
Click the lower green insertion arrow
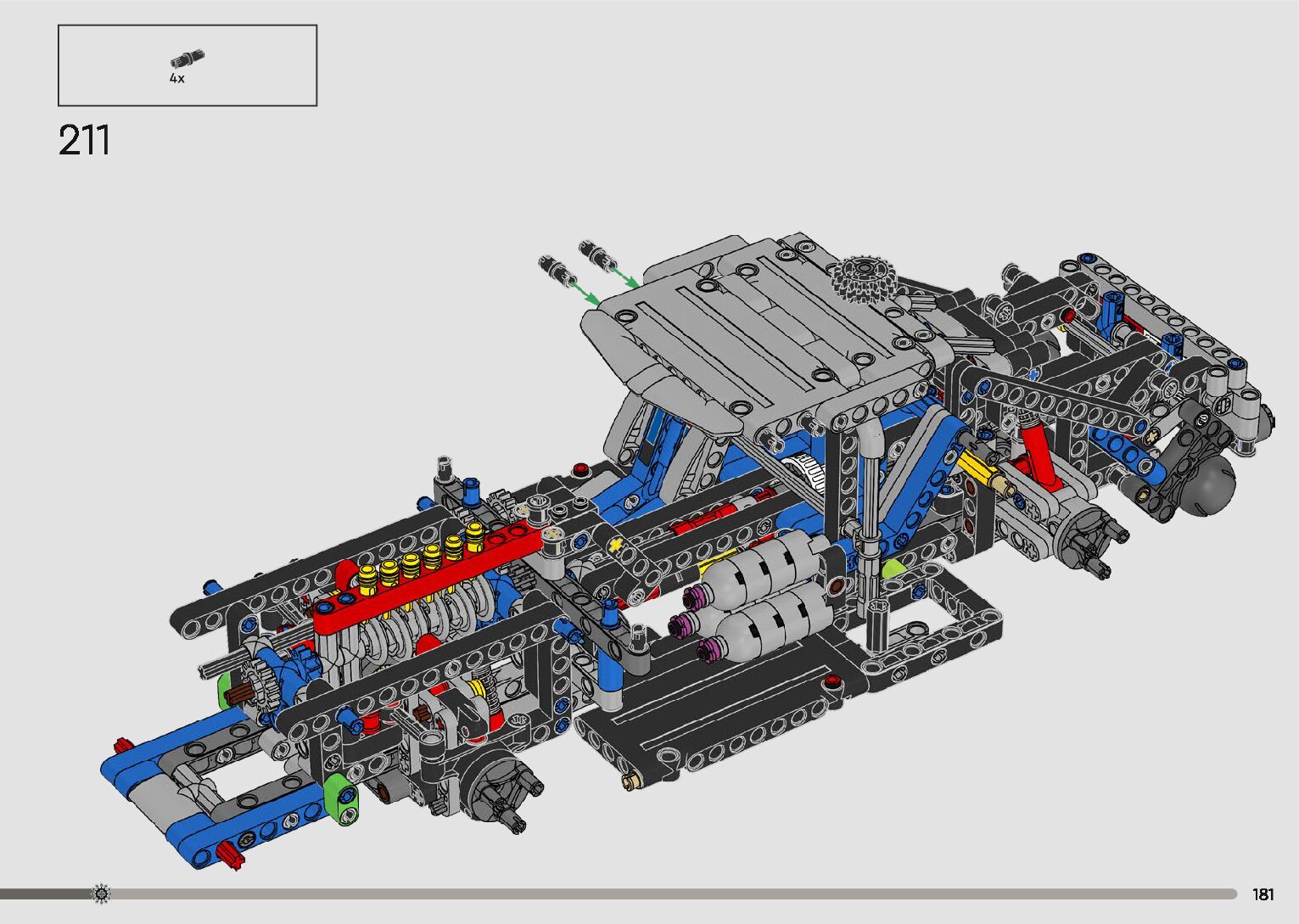tap(585, 294)
